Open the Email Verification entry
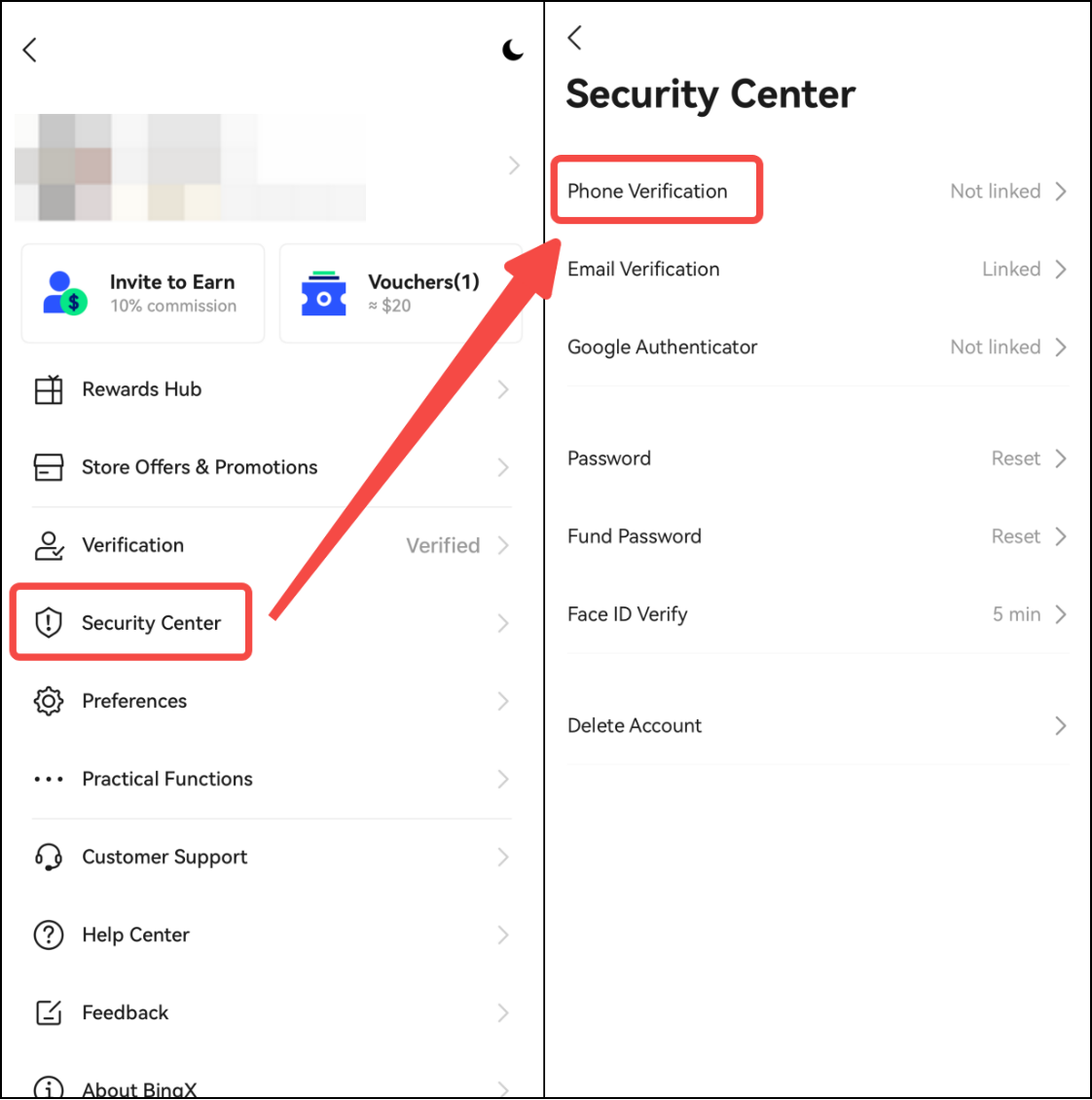 click(643, 270)
